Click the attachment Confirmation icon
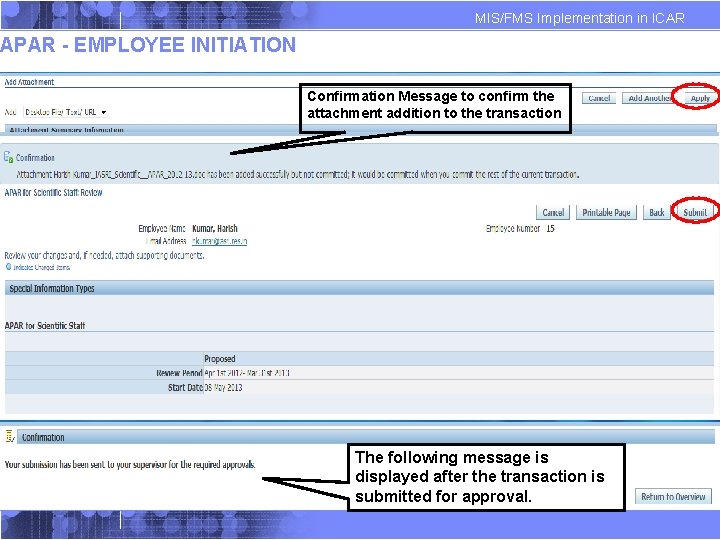Image resolution: width=720 pixels, height=540 pixels. pyautogui.click(x=8, y=157)
